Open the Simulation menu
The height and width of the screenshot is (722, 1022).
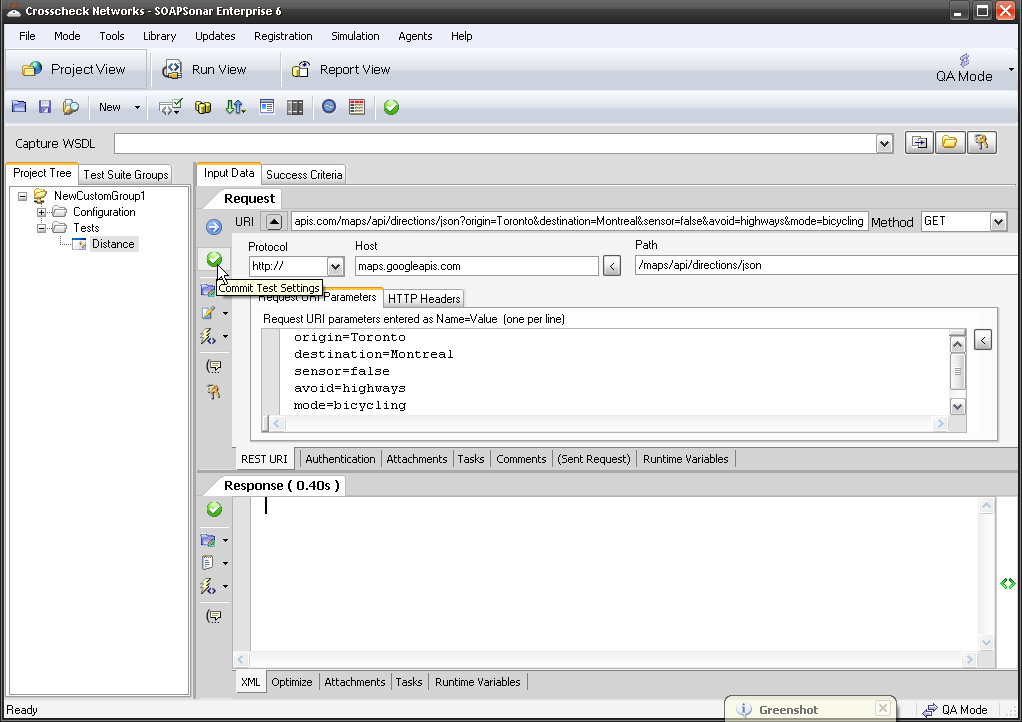click(355, 36)
